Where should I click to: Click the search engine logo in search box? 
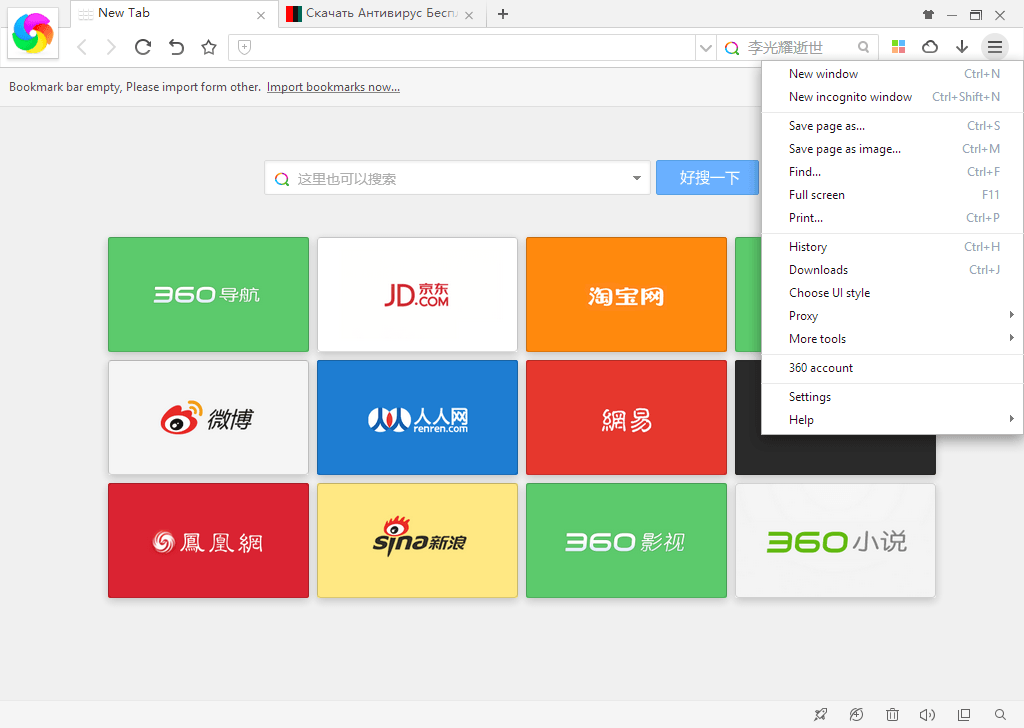tap(732, 48)
